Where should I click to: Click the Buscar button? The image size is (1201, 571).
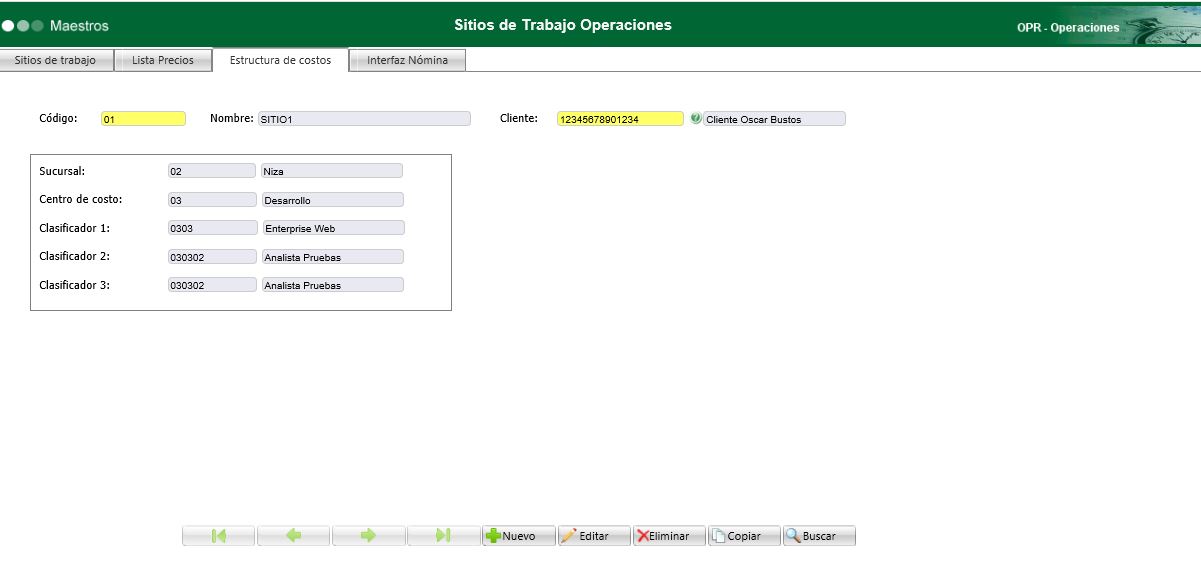(x=819, y=536)
